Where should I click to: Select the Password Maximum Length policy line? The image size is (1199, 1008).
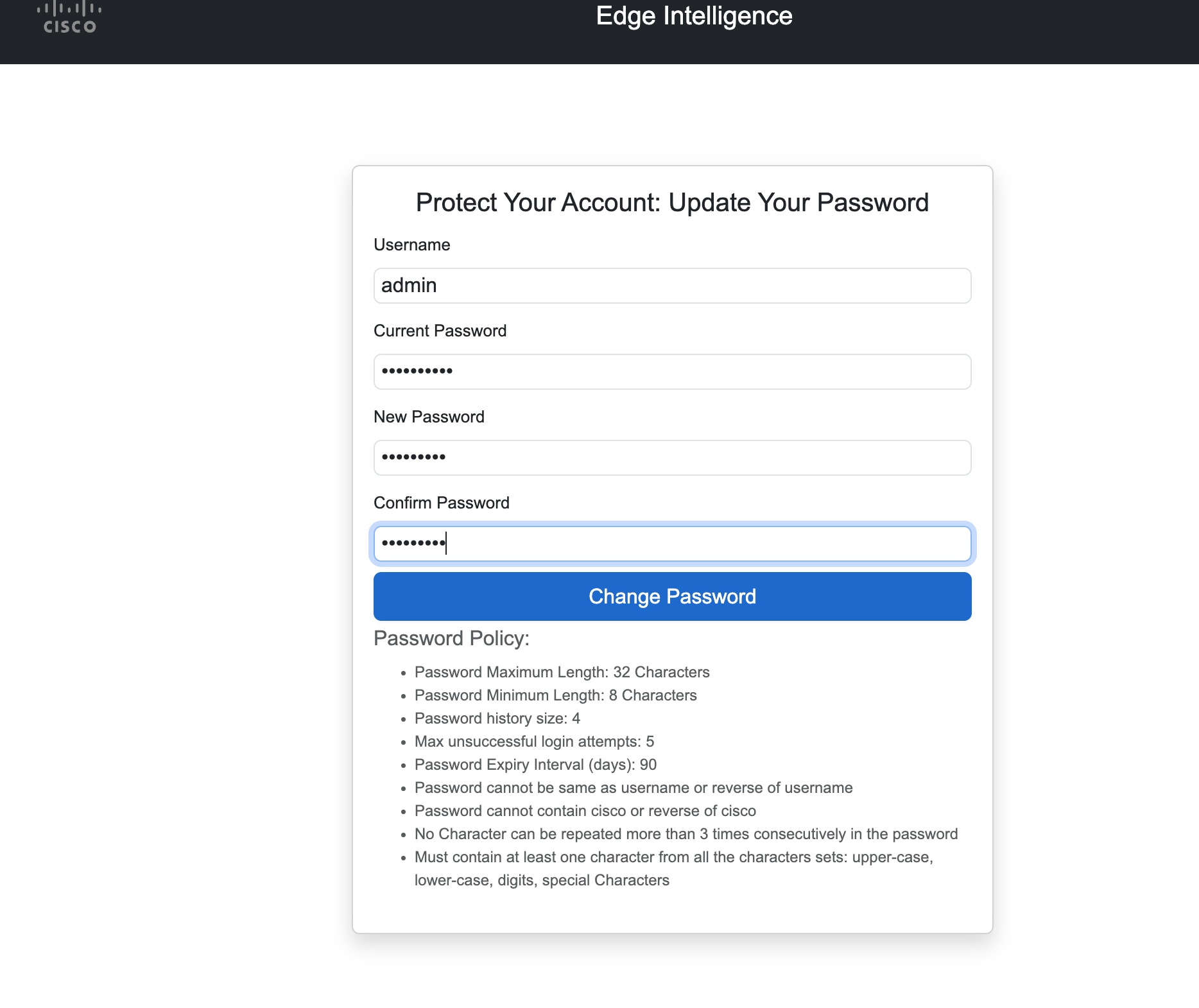562,672
